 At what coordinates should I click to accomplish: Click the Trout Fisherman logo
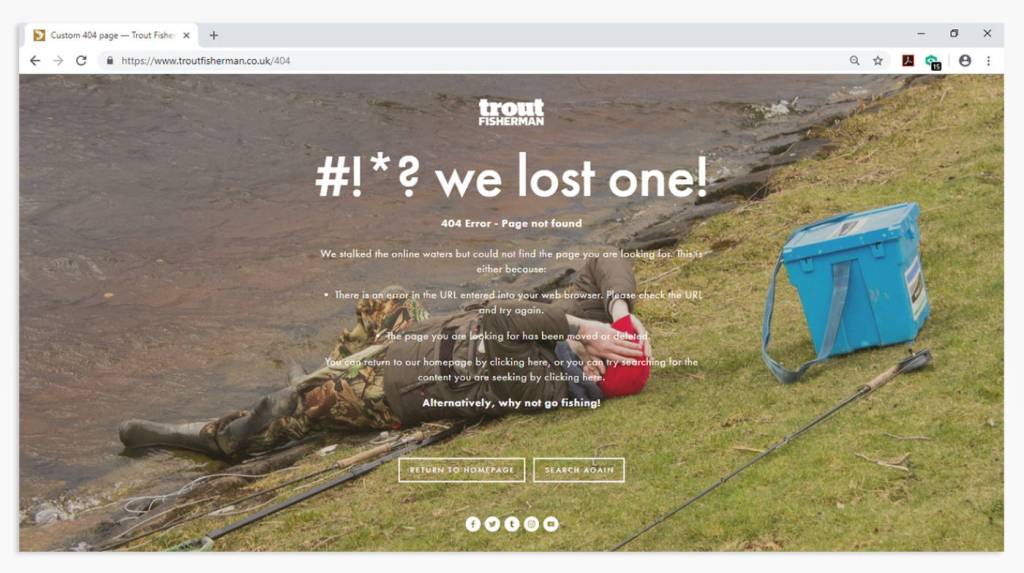pyautogui.click(x=511, y=112)
